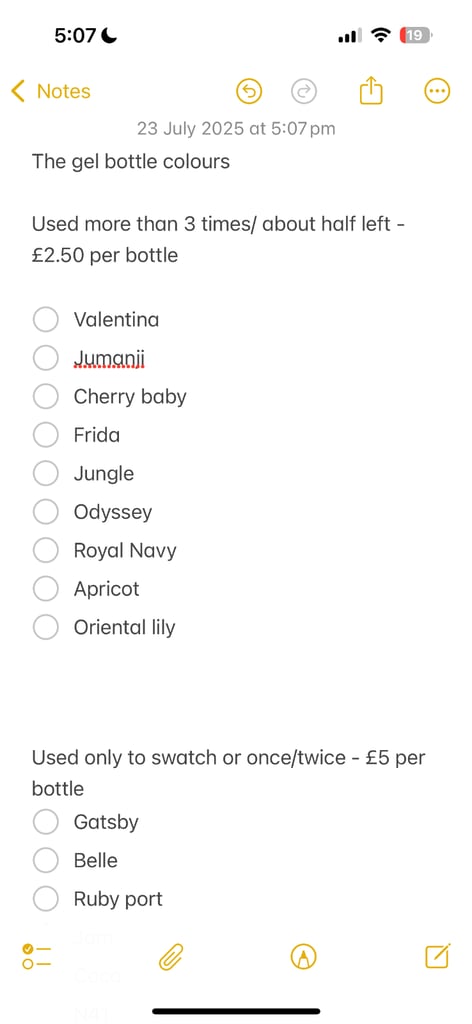The image size is (472, 1024).
Task: Tap the paperclip attachment icon
Action: pyautogui.click(x=171, y=957)
